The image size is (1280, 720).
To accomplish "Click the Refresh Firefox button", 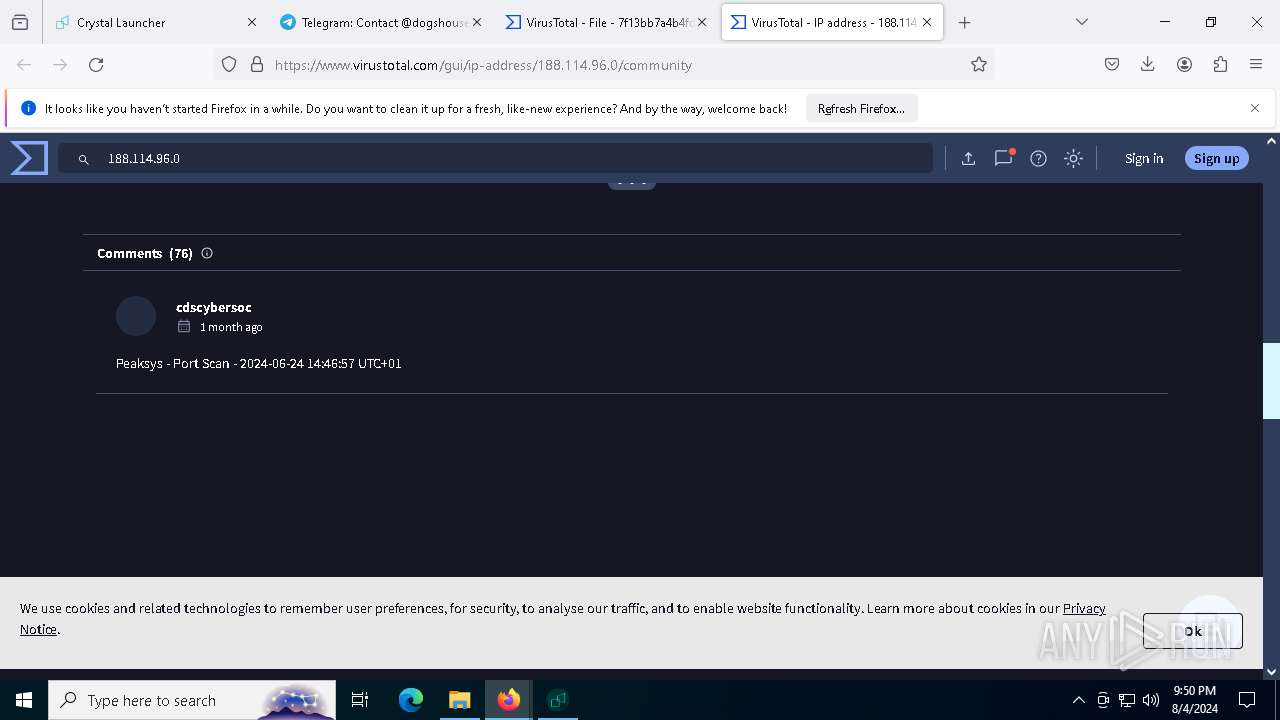I will (861, 108).
